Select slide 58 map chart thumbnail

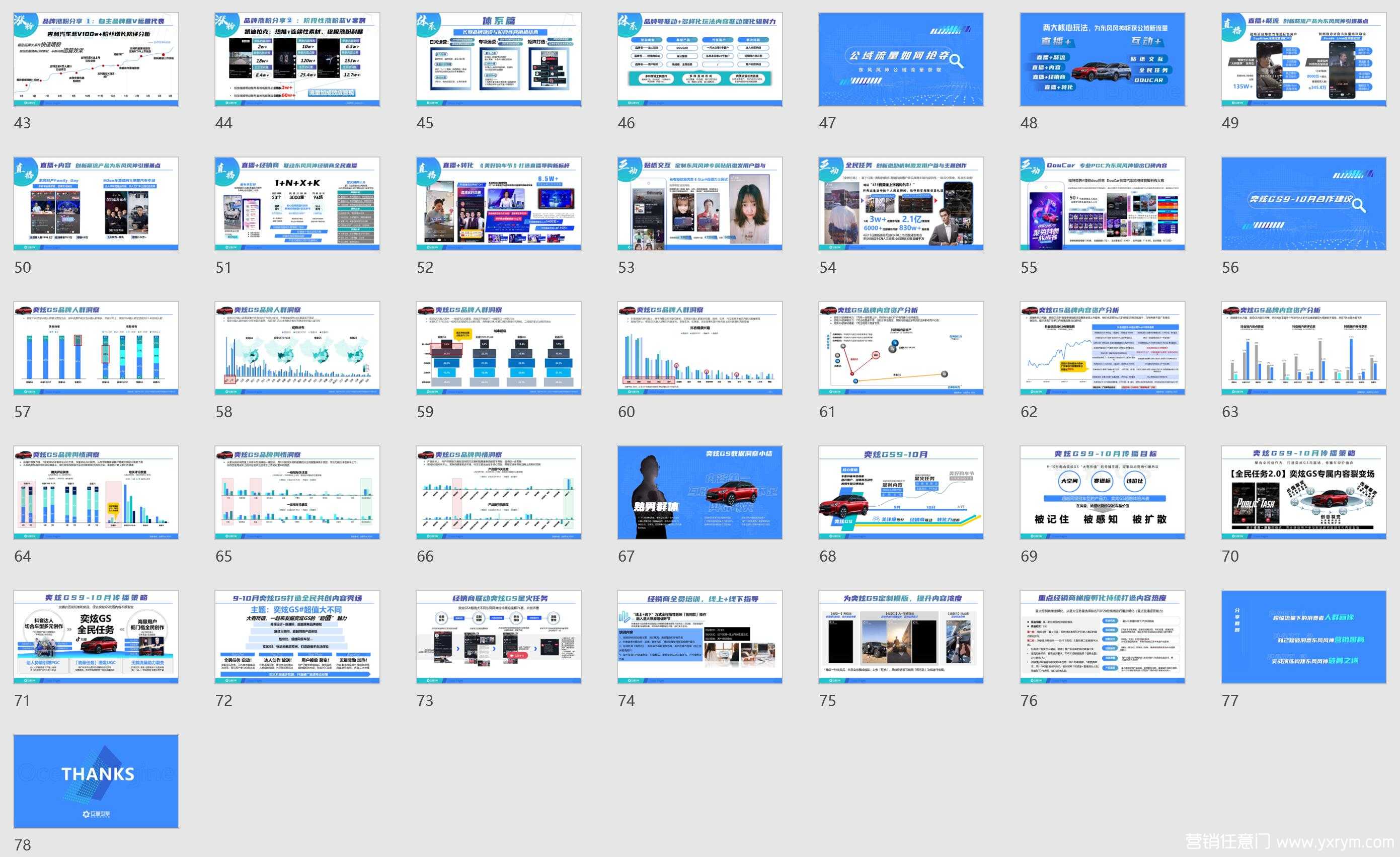pos(297,348)
